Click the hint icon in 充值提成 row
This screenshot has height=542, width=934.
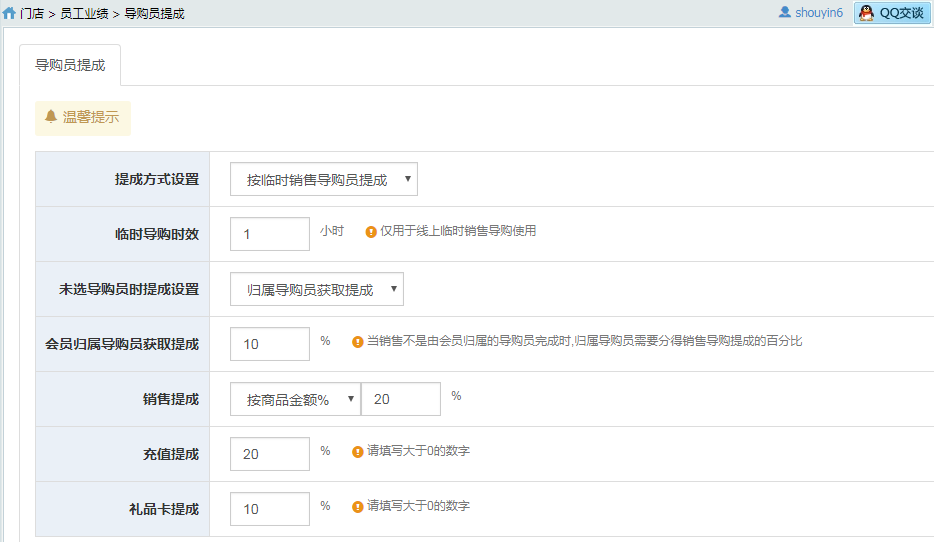point(357,452)
